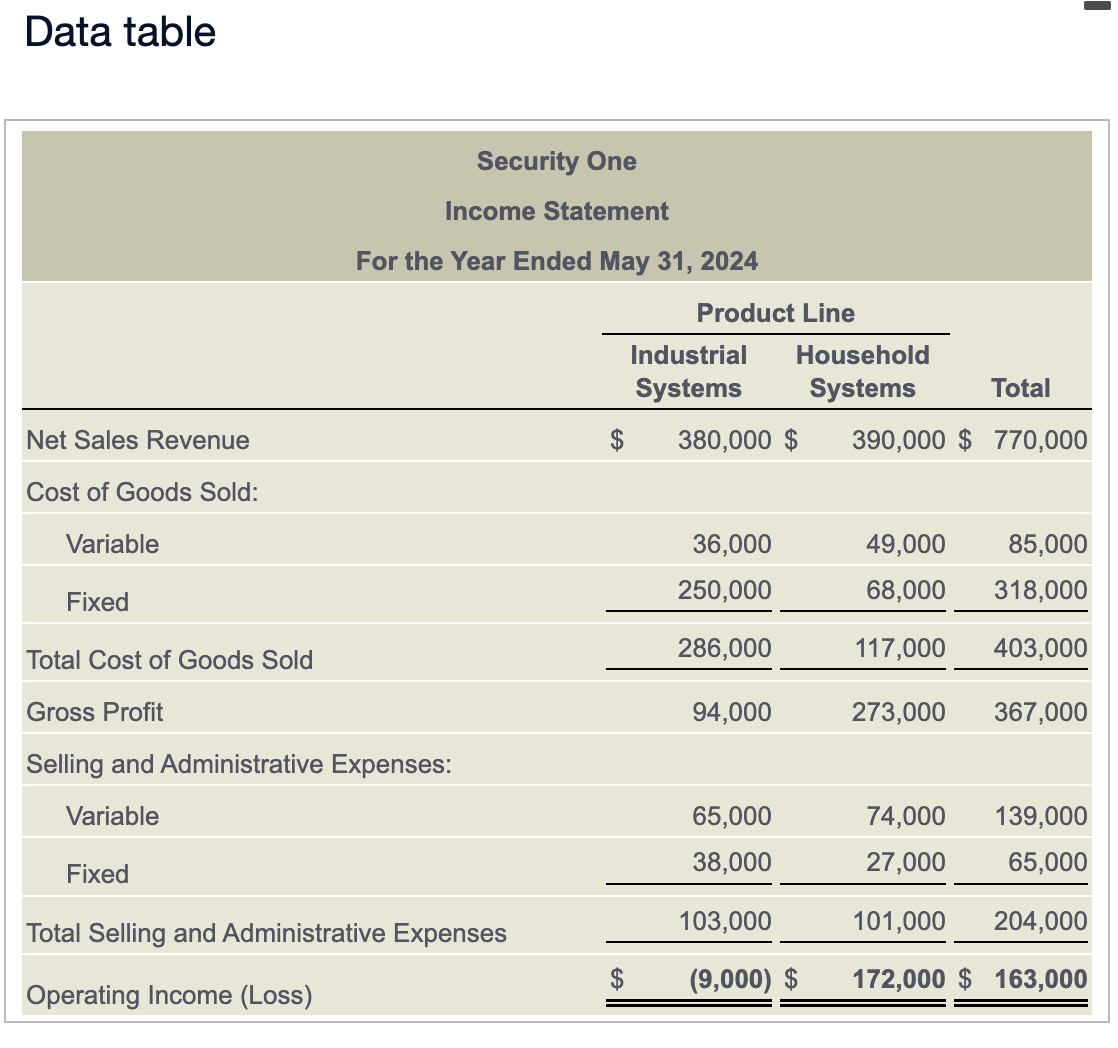1118x1048 pixels.
Task: Select the "Industrial Systems" column header
Action: [x=688, y=372]
